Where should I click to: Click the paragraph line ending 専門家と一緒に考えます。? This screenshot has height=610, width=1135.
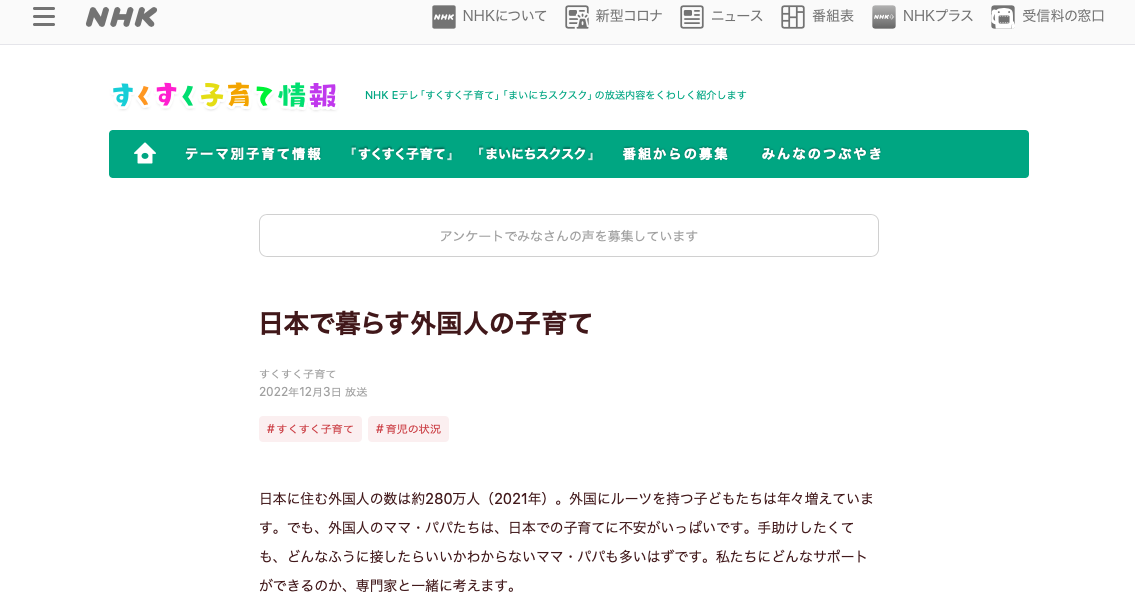click(389, 585)
